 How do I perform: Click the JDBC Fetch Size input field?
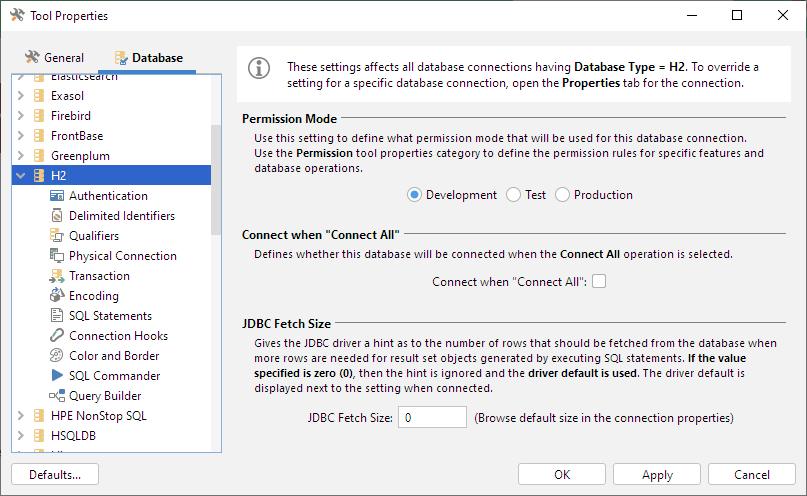pyautogui.click(x=432, y=417)
